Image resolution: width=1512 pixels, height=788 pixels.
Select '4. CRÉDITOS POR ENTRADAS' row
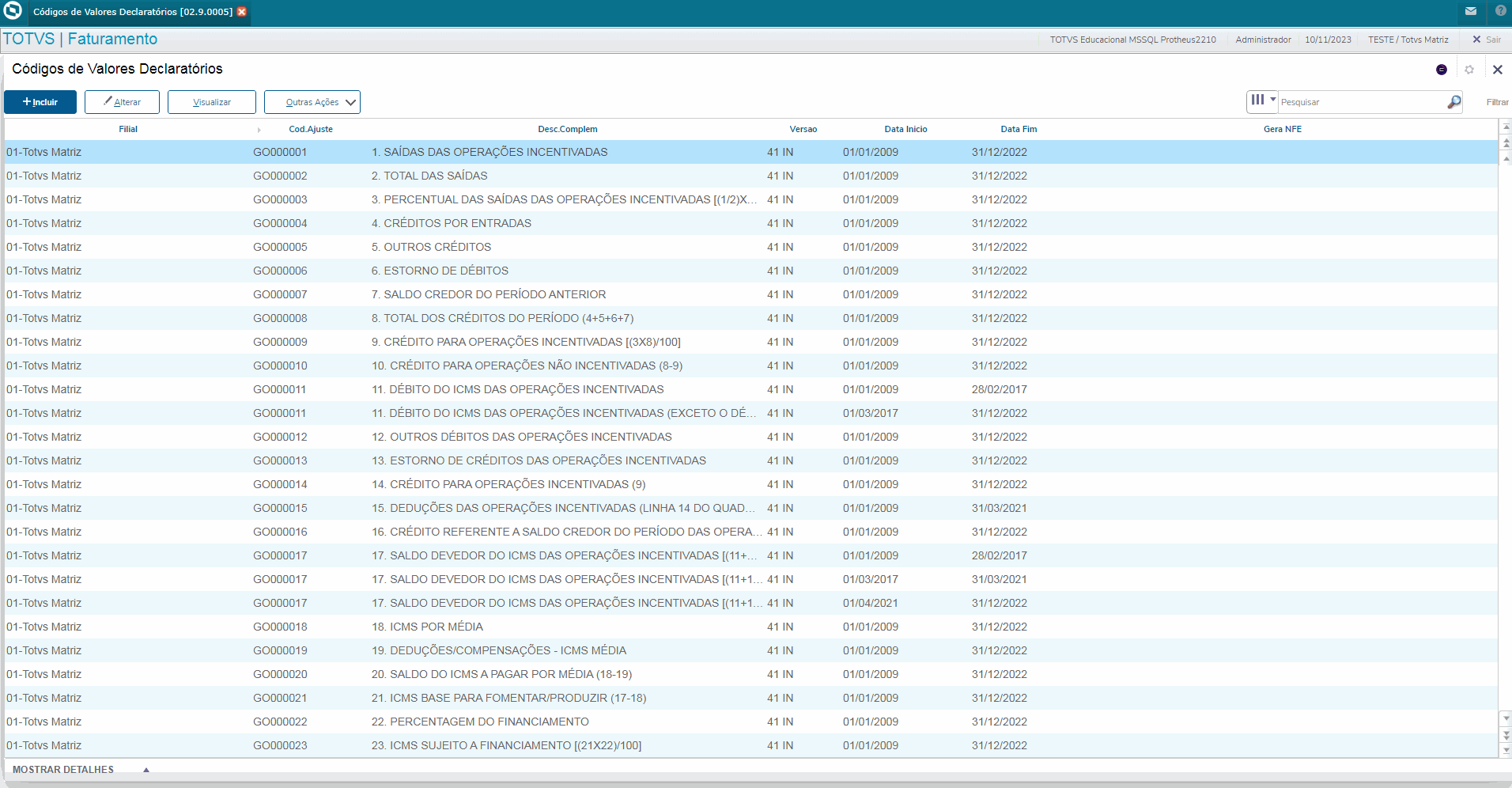click(452, 223)
